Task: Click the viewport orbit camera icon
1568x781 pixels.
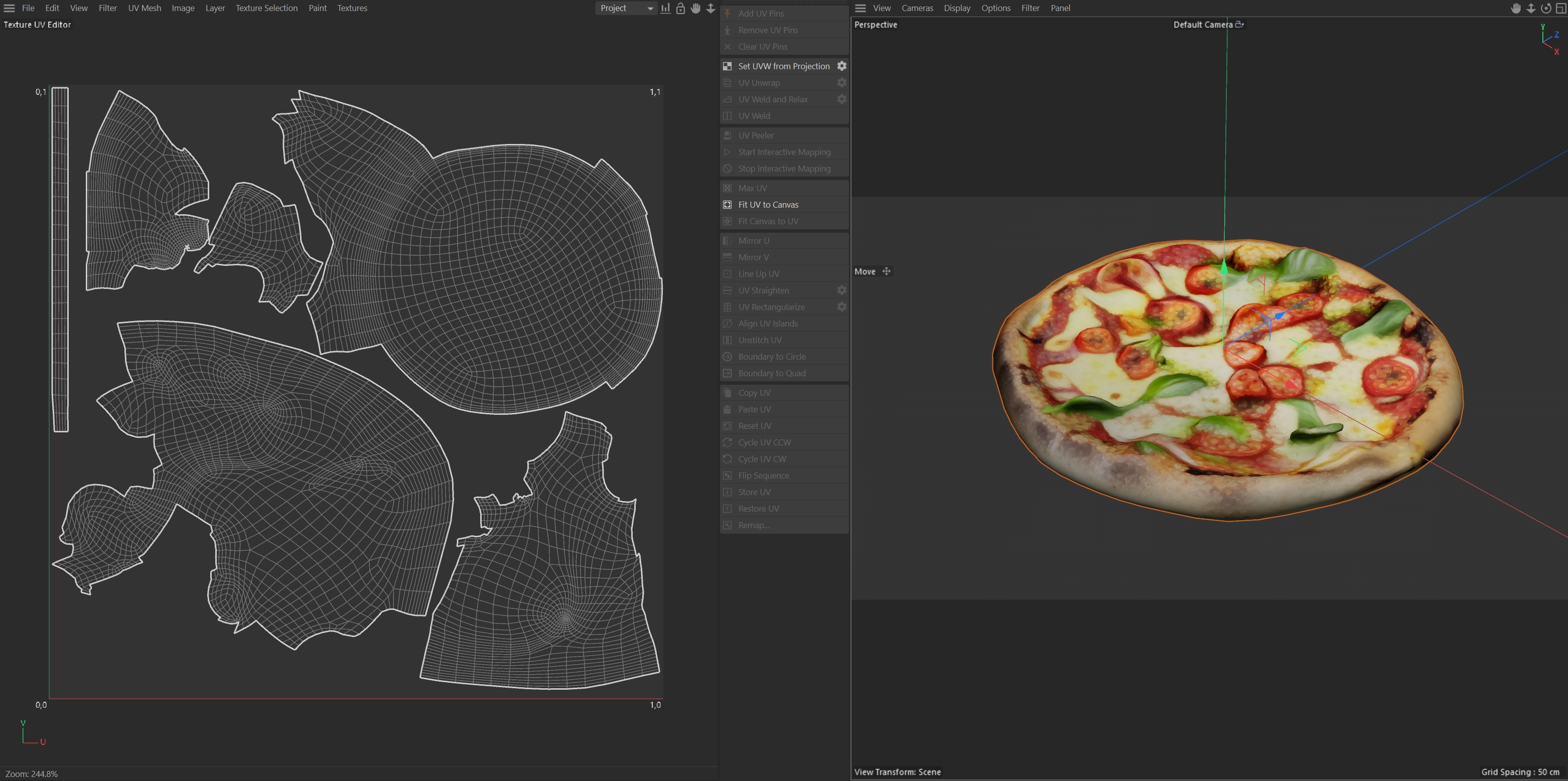Action: 1545,8
